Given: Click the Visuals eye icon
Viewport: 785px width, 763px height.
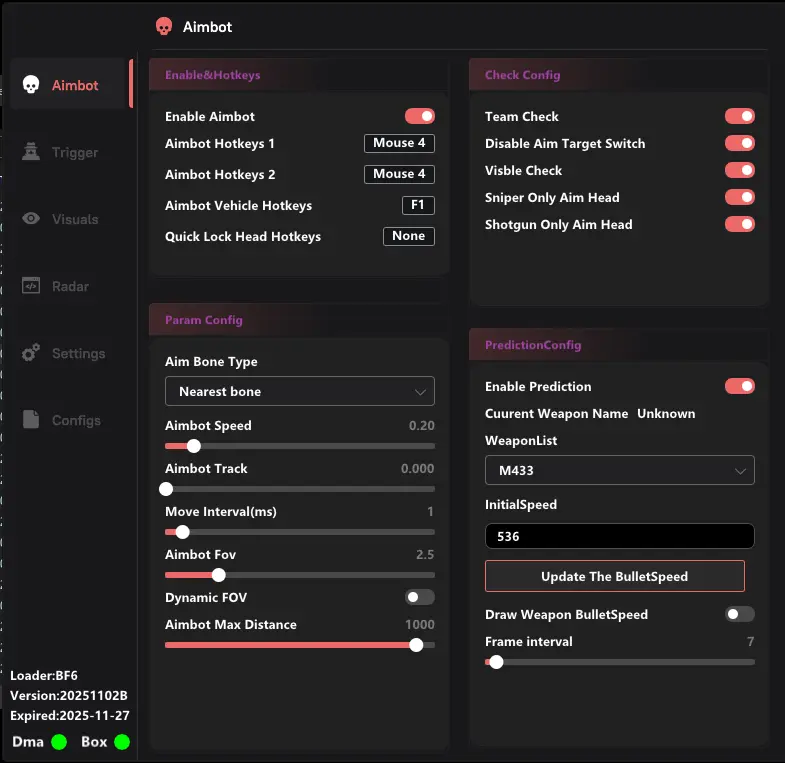Looking at the screenshot, I should pos(31,219).
